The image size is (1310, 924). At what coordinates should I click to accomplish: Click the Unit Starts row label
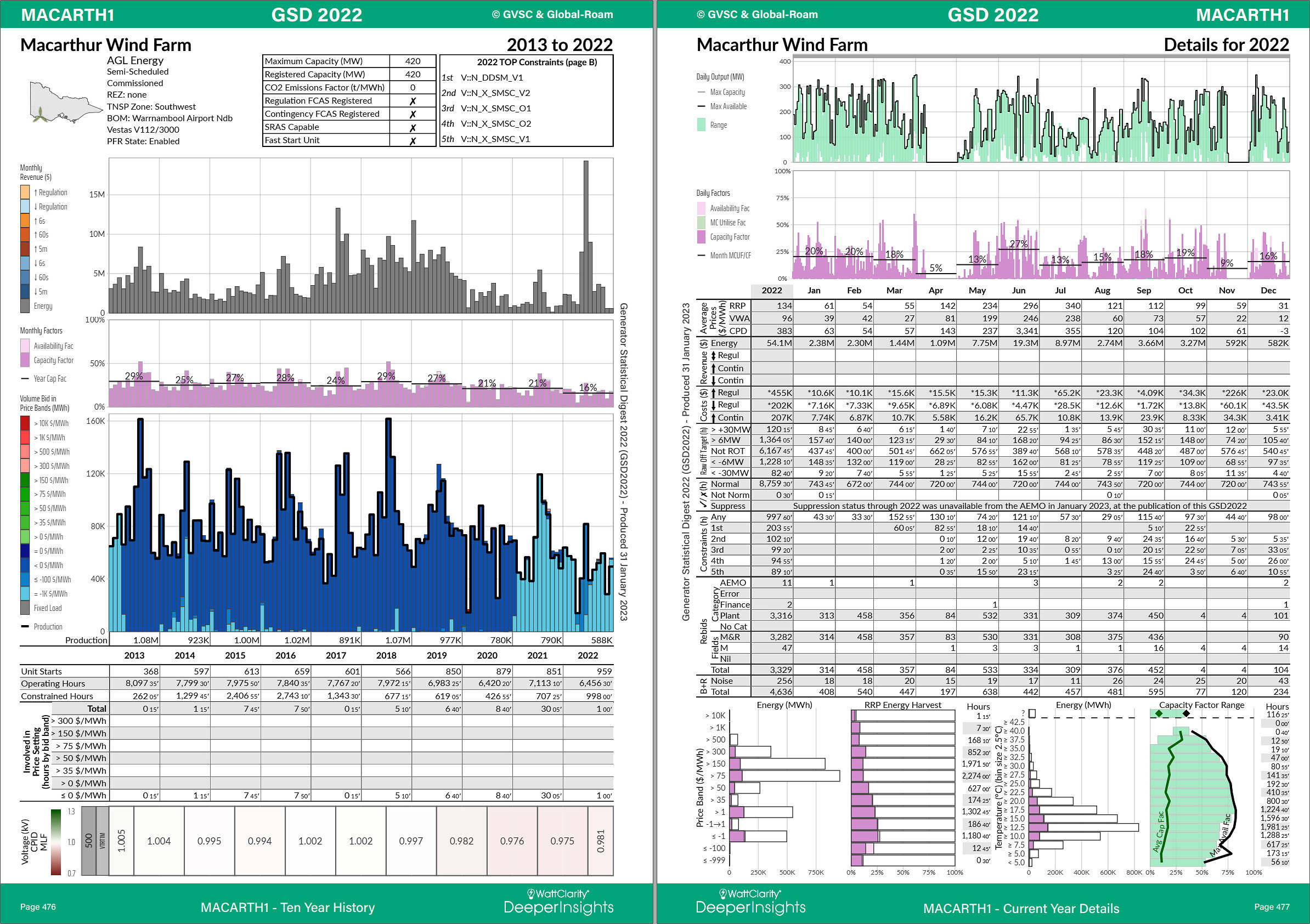point(41,671)
